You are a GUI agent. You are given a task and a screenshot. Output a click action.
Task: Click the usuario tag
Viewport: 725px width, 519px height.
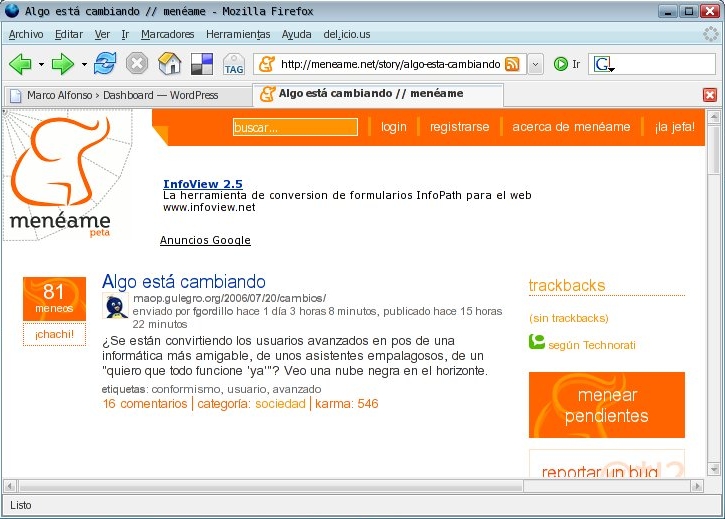(247, 389)
